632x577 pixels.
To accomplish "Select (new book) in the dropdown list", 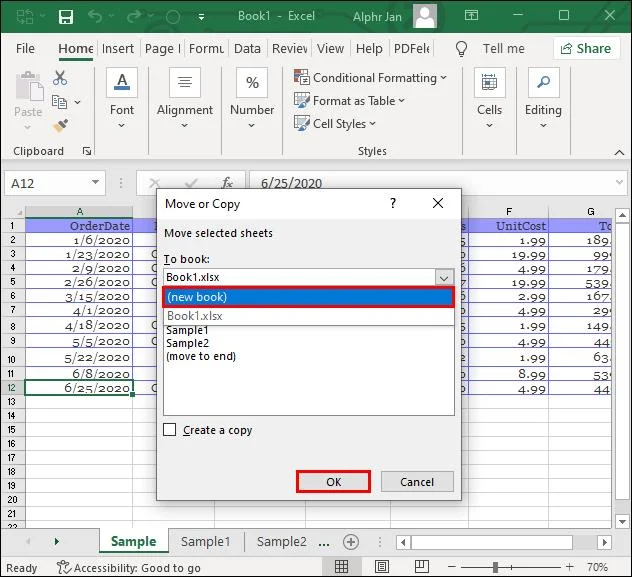I will (x=309, y=297).
